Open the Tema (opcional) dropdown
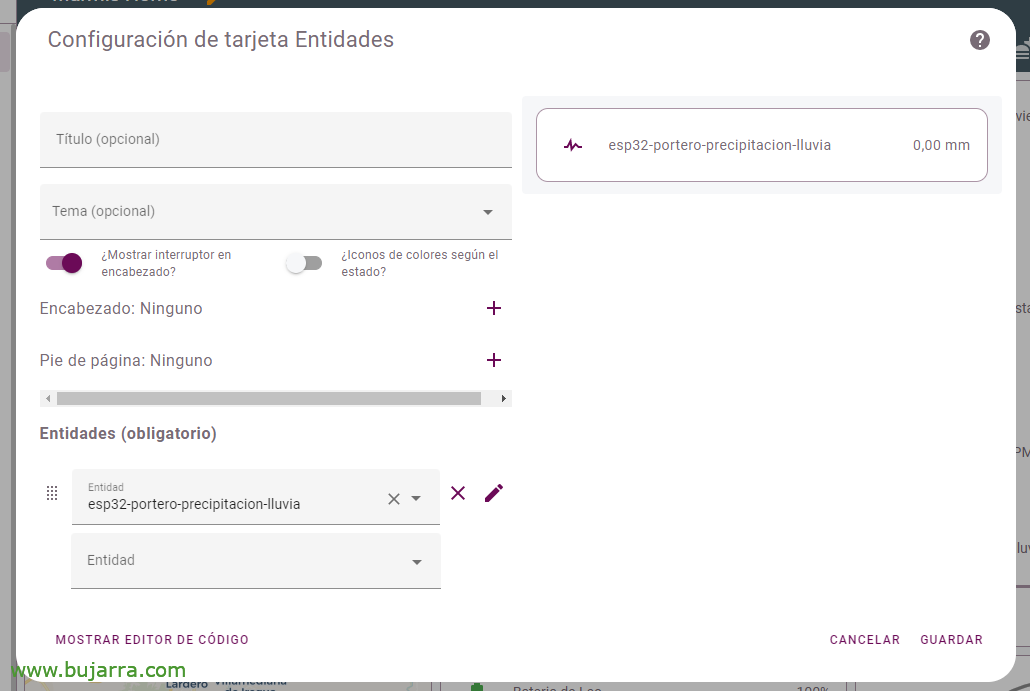Image resolution: width=1030 pixels, height=691 pixels. 487,212
